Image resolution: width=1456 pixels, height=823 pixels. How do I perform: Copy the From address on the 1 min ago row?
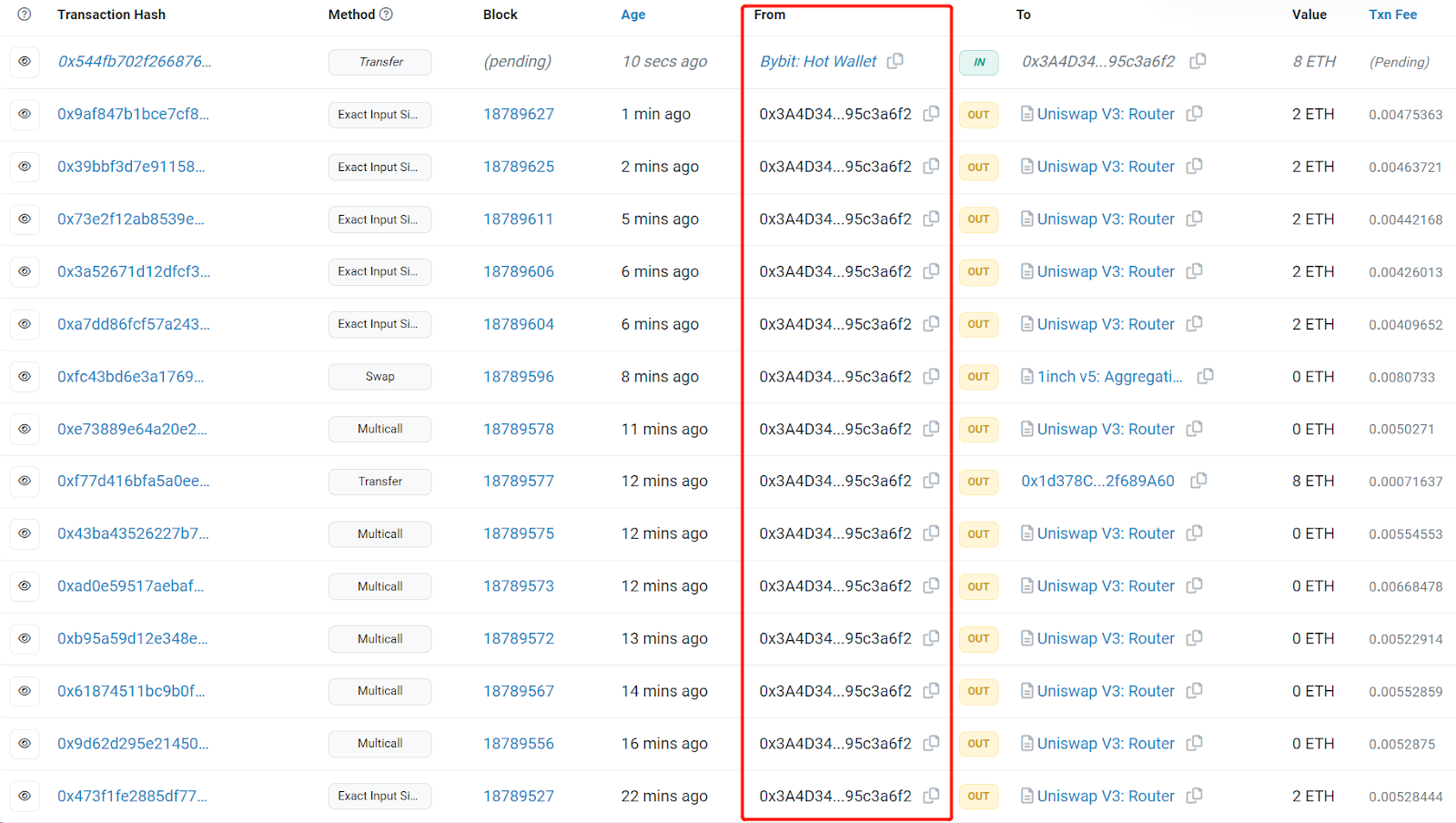point(931,114)
